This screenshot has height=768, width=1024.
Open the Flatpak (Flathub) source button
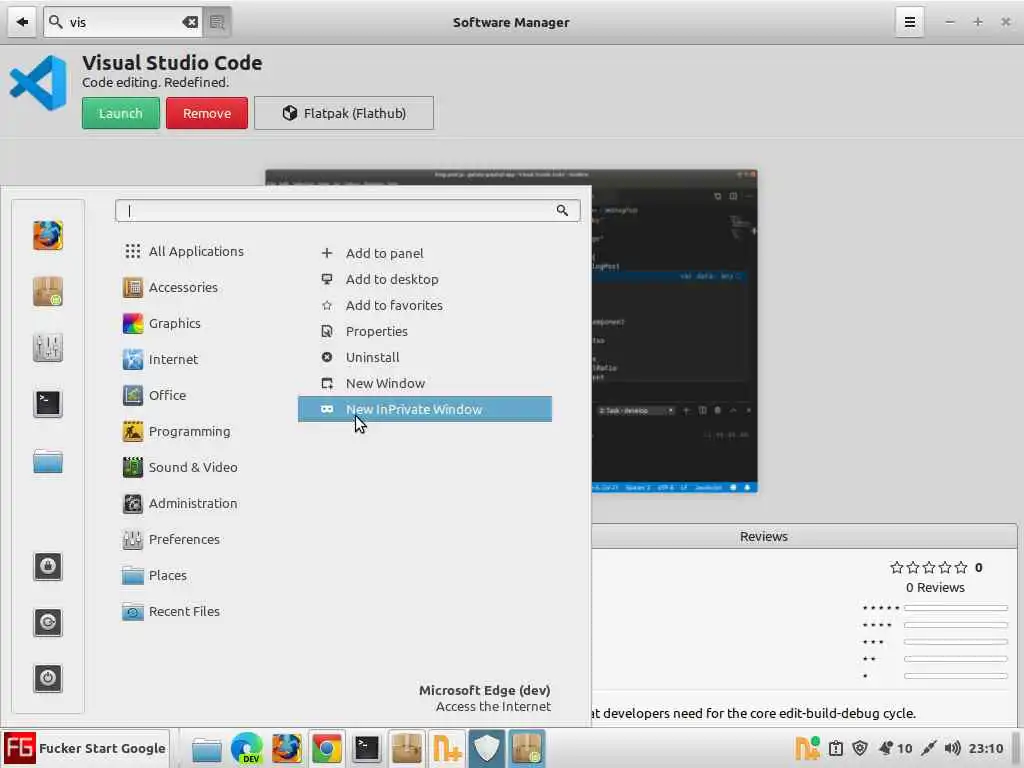click(x=344, y=113)
